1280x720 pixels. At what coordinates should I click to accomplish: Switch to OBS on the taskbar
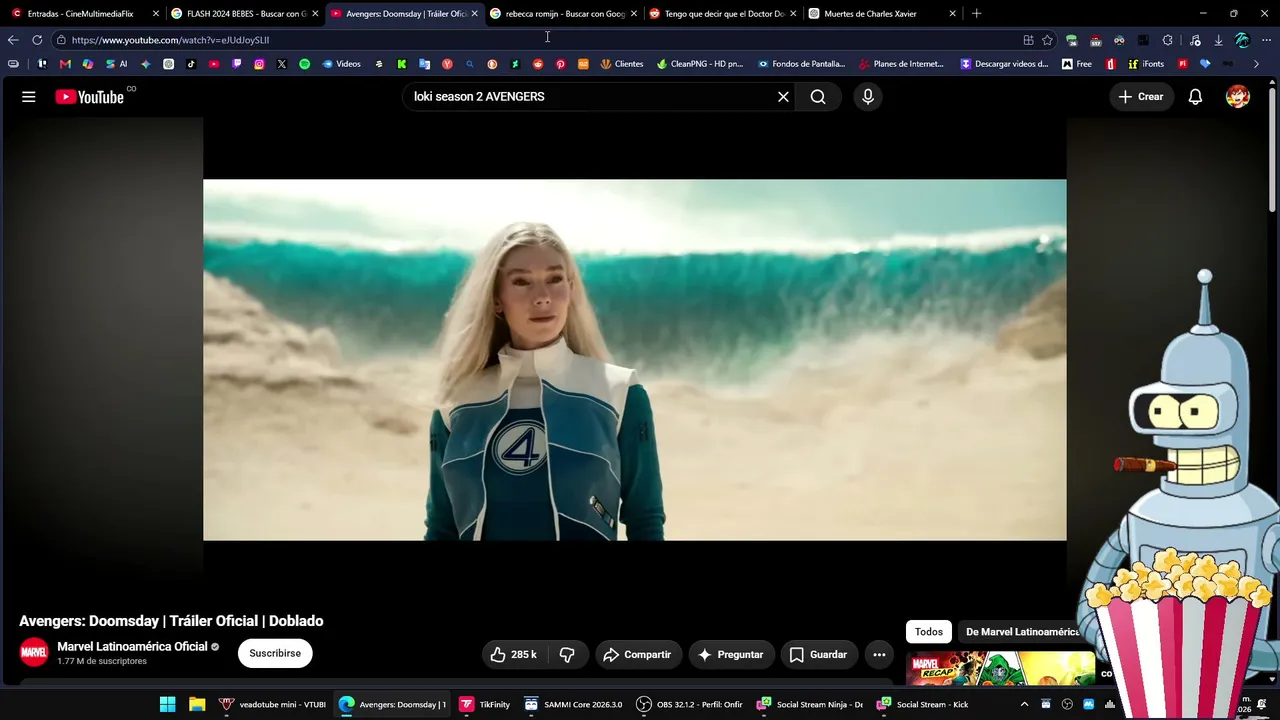point(689,704)
